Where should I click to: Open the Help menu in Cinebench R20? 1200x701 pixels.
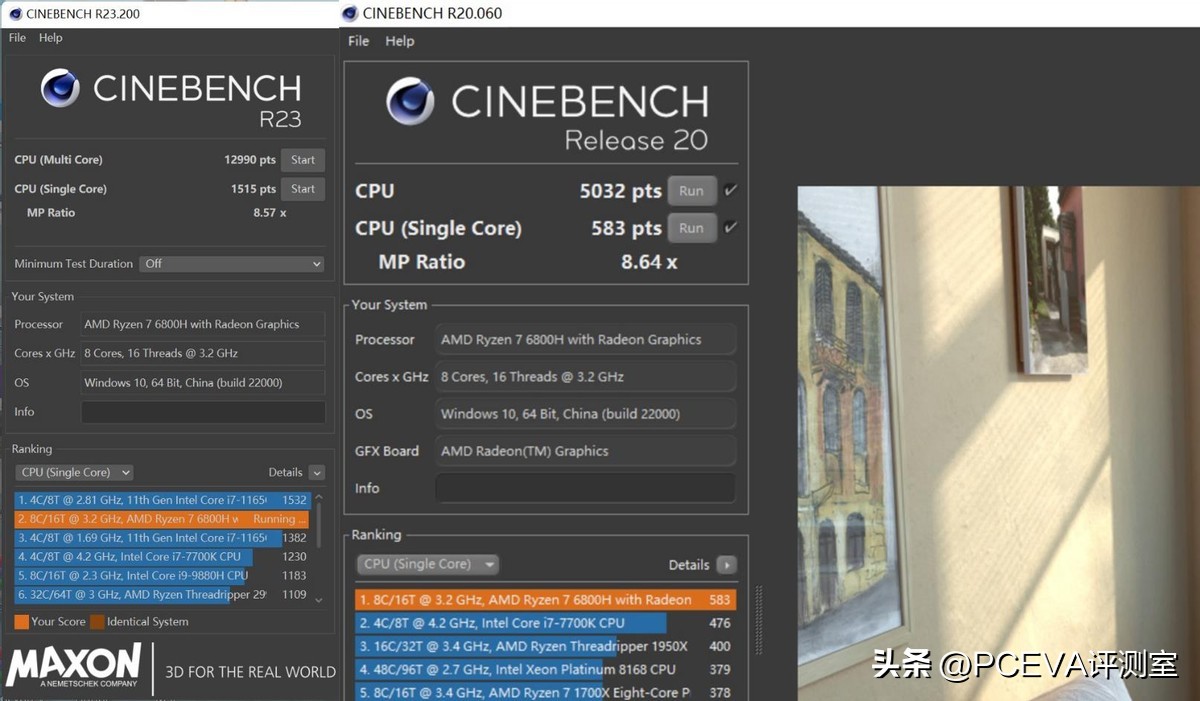click(x=399, y=41)
